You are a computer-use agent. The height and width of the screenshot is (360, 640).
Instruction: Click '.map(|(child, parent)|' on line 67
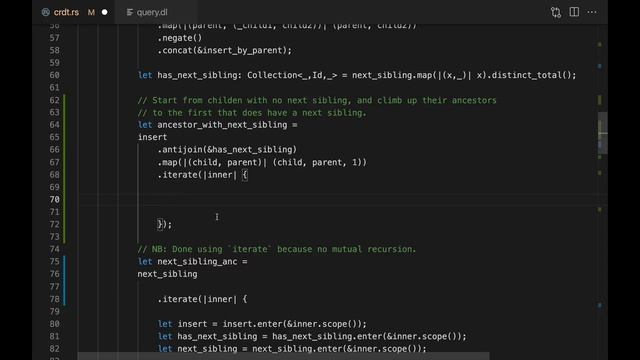coord(212,162)
